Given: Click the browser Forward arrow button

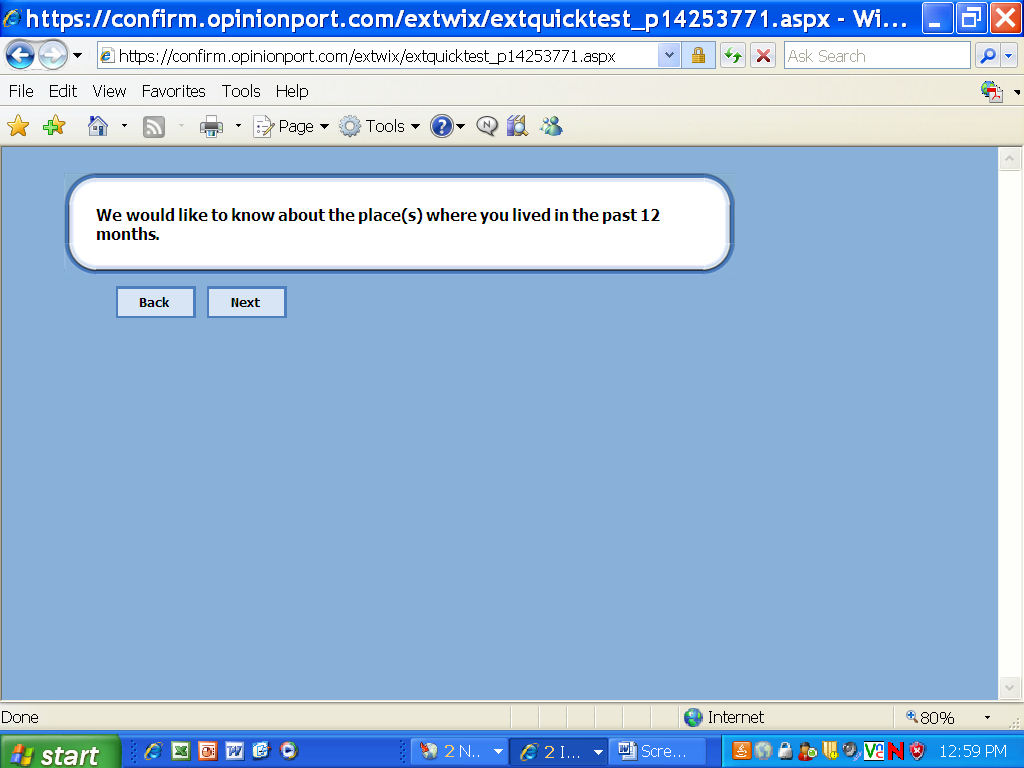Looking at the screenshot, I should coord(52,56).
